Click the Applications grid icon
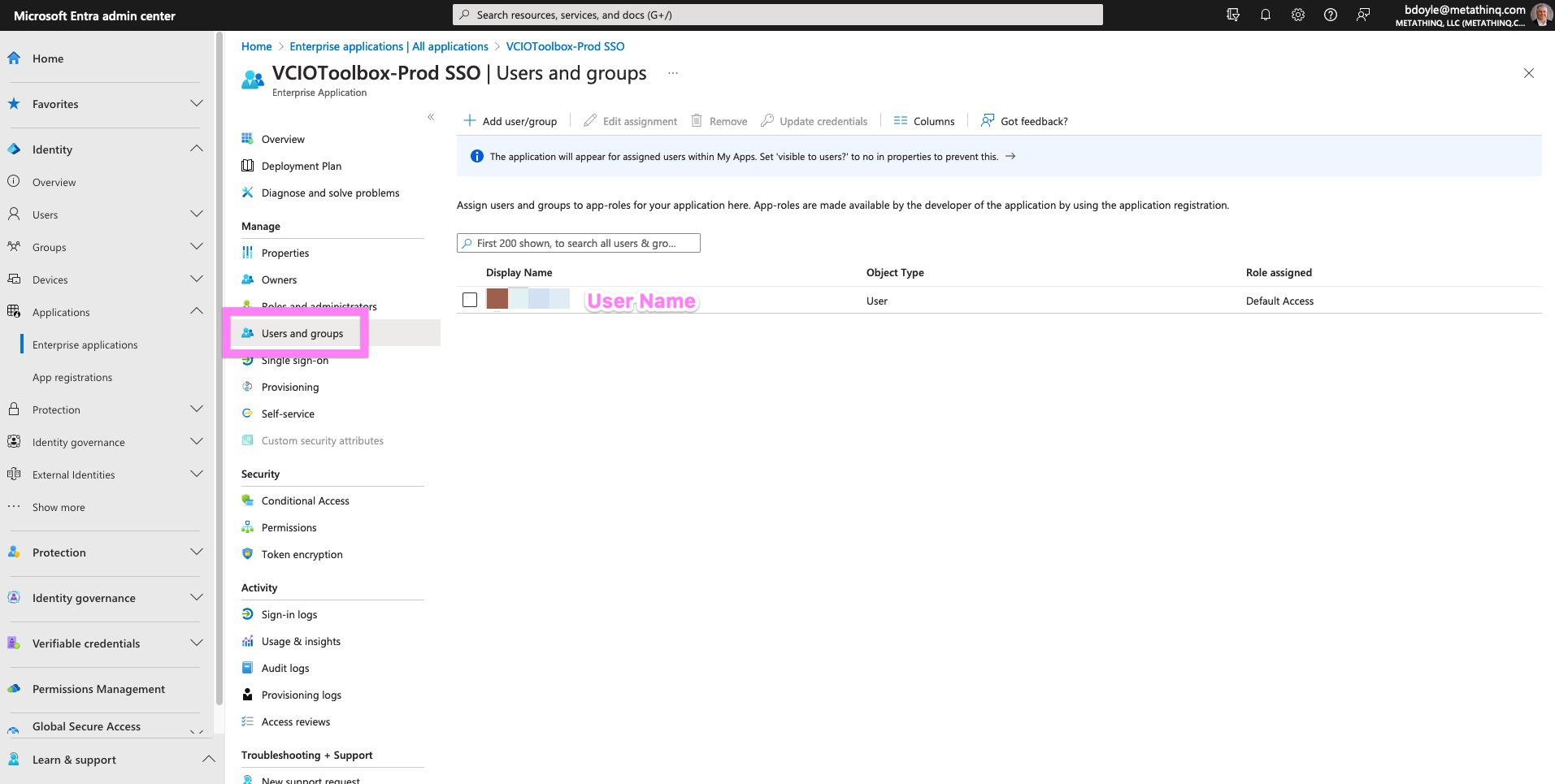The width and height of the screenshot is (1555, 784). coord(14,311)
